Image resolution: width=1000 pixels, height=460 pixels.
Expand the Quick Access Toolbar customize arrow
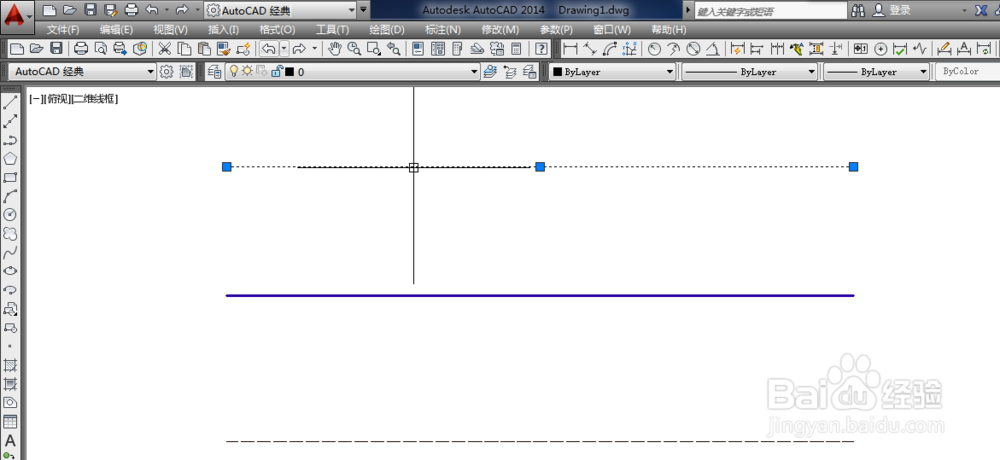click(x=364, y=10)
